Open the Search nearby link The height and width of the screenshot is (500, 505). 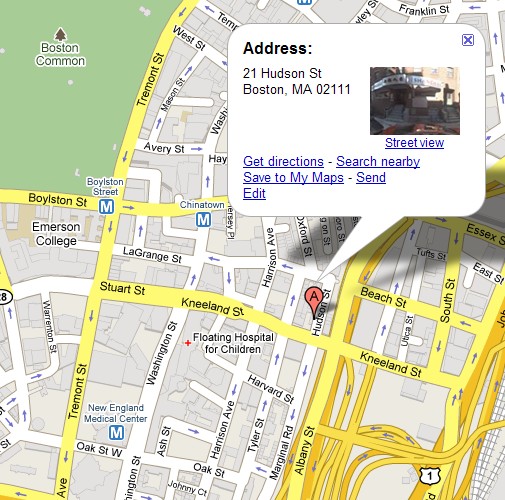pos(378,161)
